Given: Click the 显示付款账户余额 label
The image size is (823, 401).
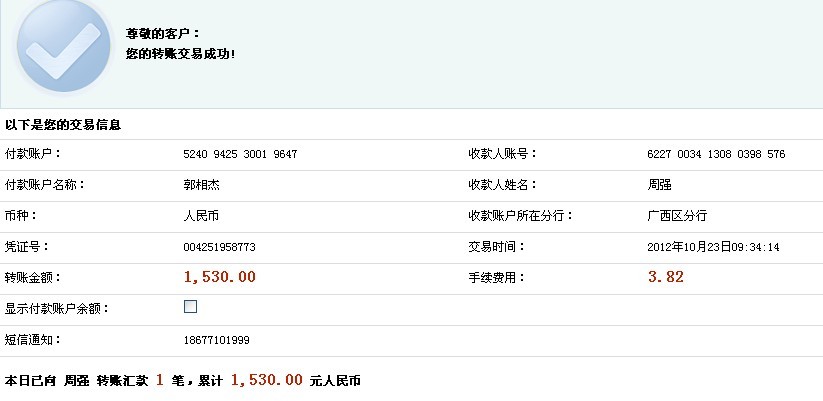Looking at the screenshot, I should click(57, 308).
